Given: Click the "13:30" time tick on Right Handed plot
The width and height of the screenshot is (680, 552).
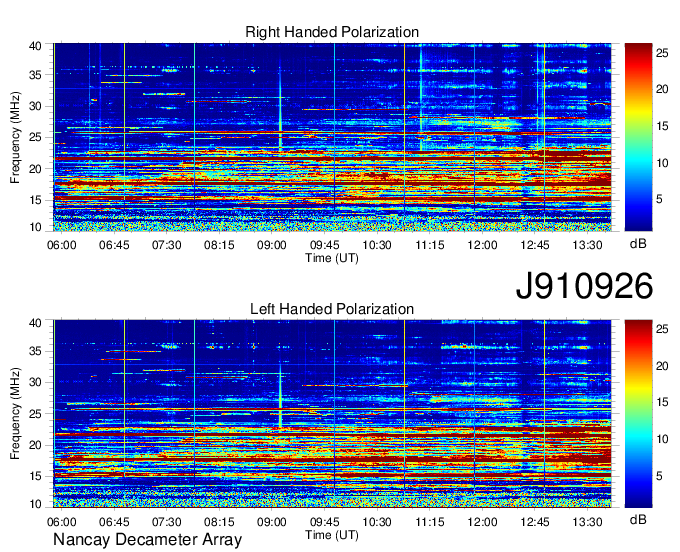Looking at the screenshot, I should 588,245.
